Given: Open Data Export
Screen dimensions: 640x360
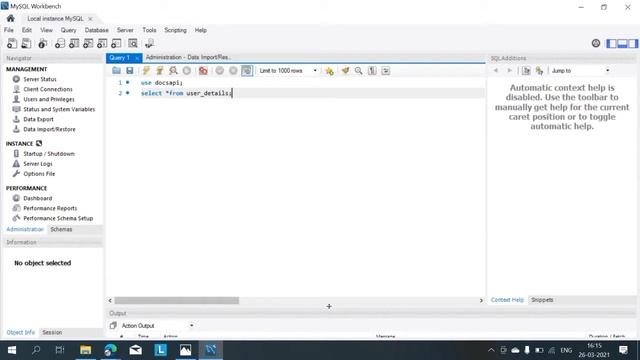Looking at the screenshot, I should pyautogui.click(x=38, y=119).
